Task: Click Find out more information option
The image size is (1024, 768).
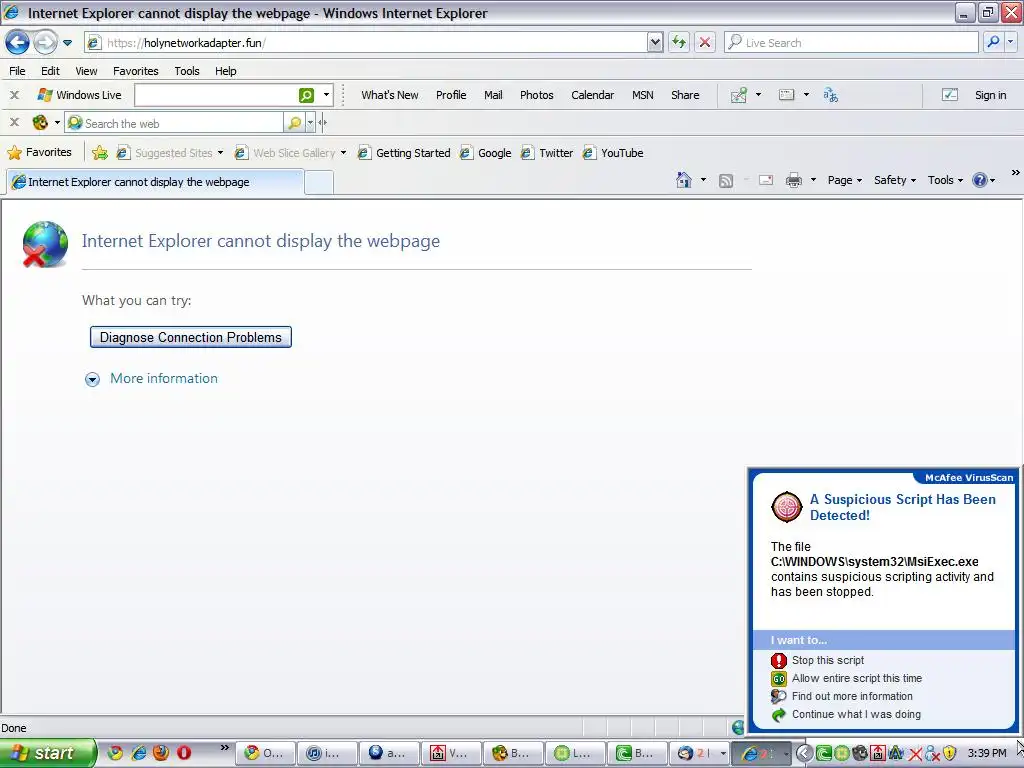Action: 842,696
